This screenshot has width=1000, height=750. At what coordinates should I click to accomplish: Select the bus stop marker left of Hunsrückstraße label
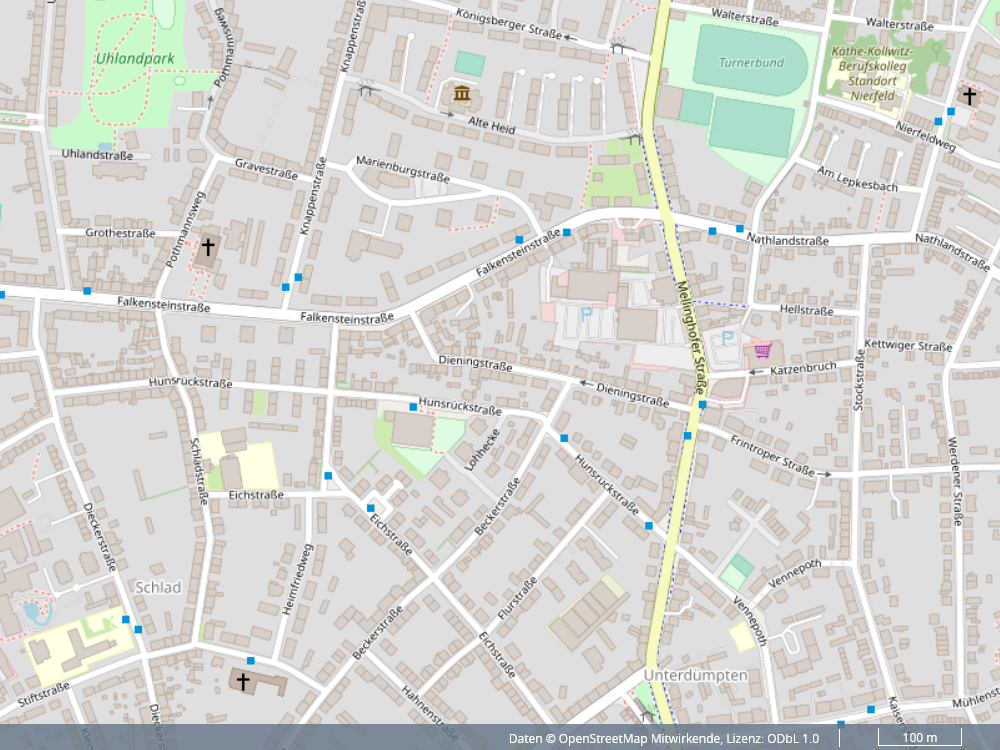tap(413, 407)
